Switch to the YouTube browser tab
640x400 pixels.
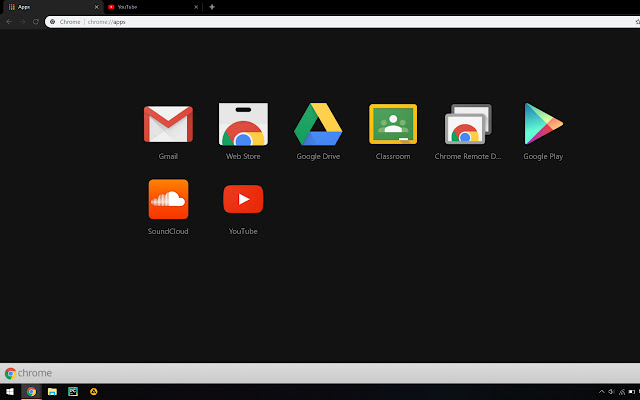[x=153, y=7]
